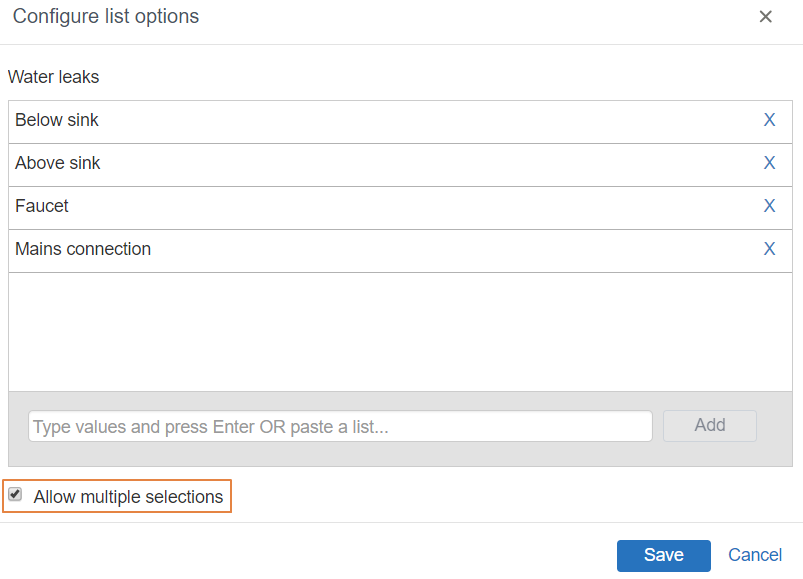This screenshot has height=579, width=803.
Task: Delete the Mains connection option
Action: [769, 249]
